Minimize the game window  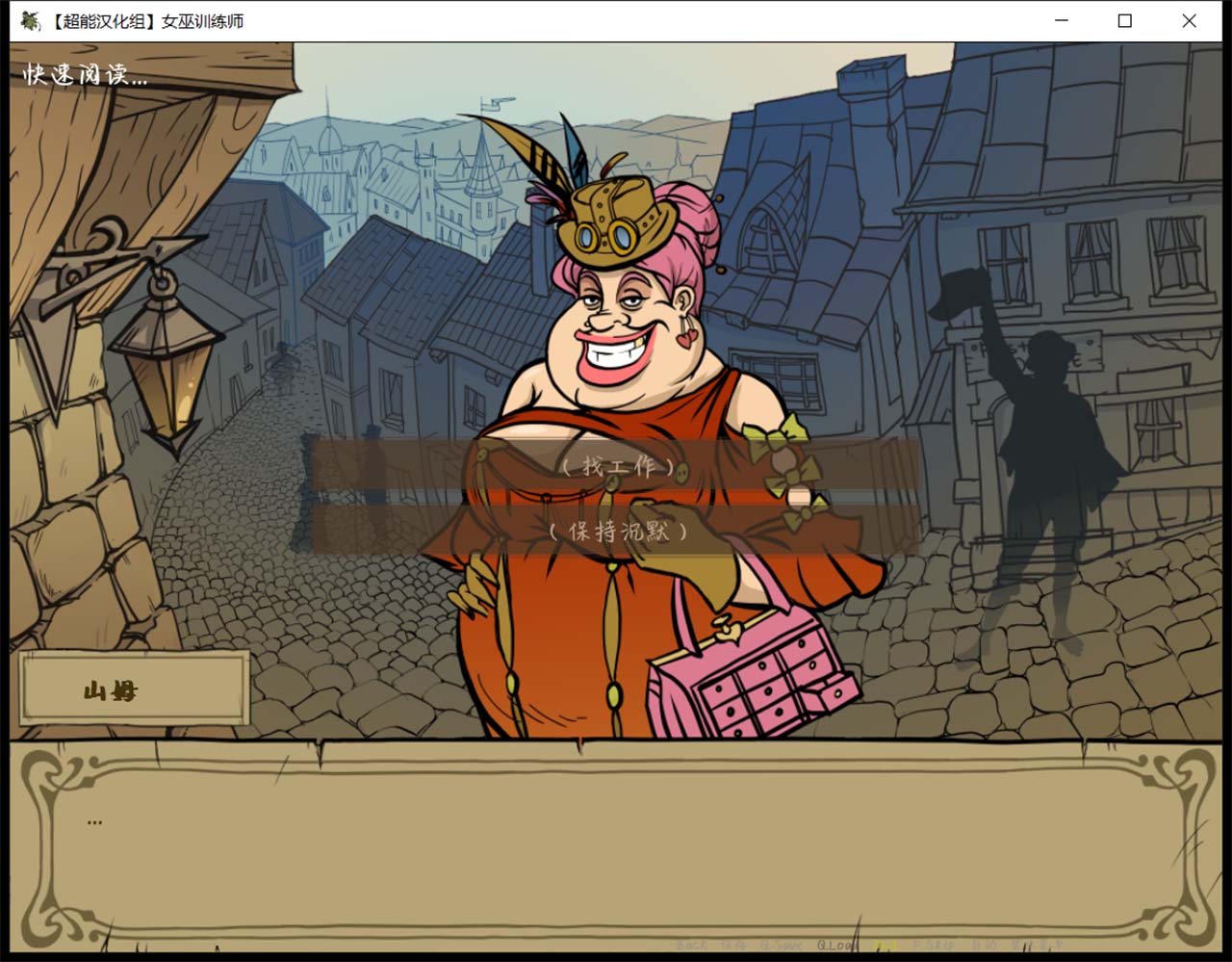pyautogui.click(x=1061, y=20)
